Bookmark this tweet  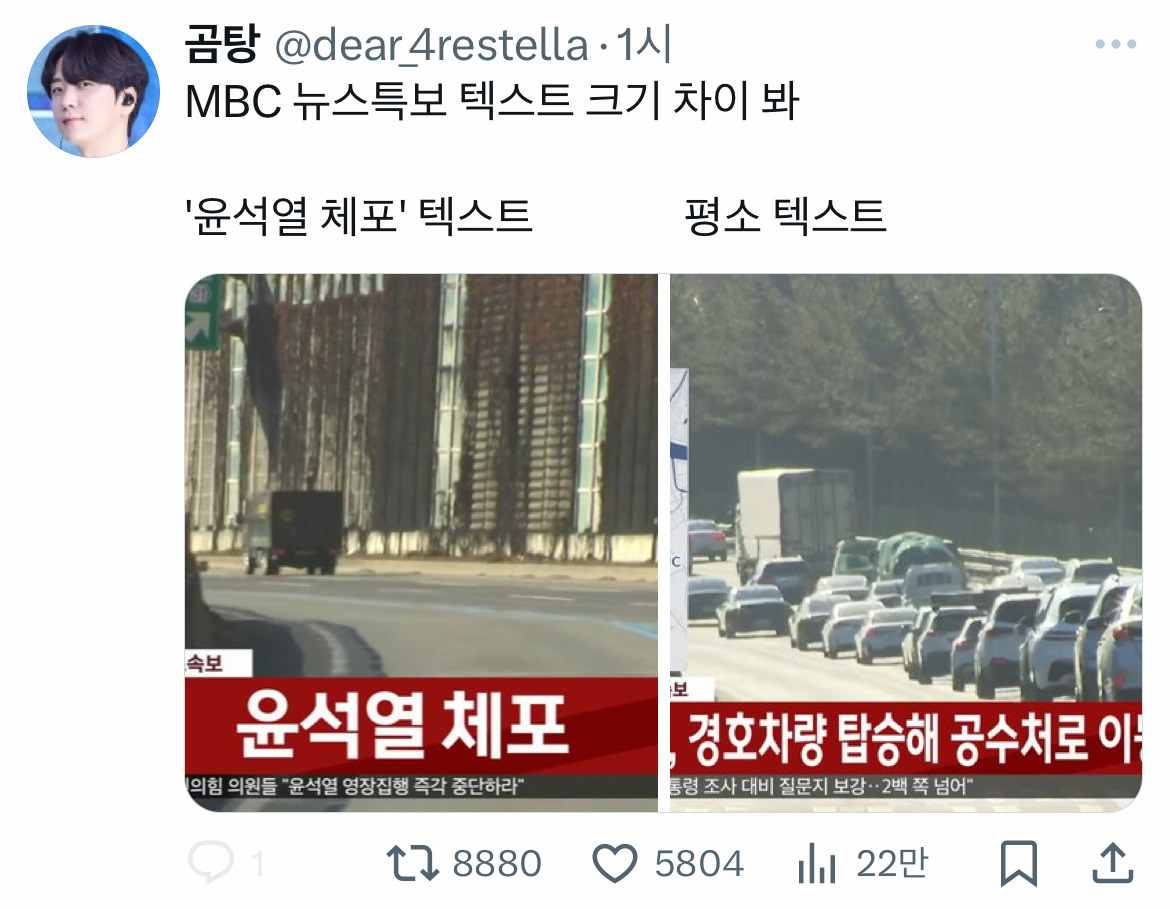point(1018,863)
